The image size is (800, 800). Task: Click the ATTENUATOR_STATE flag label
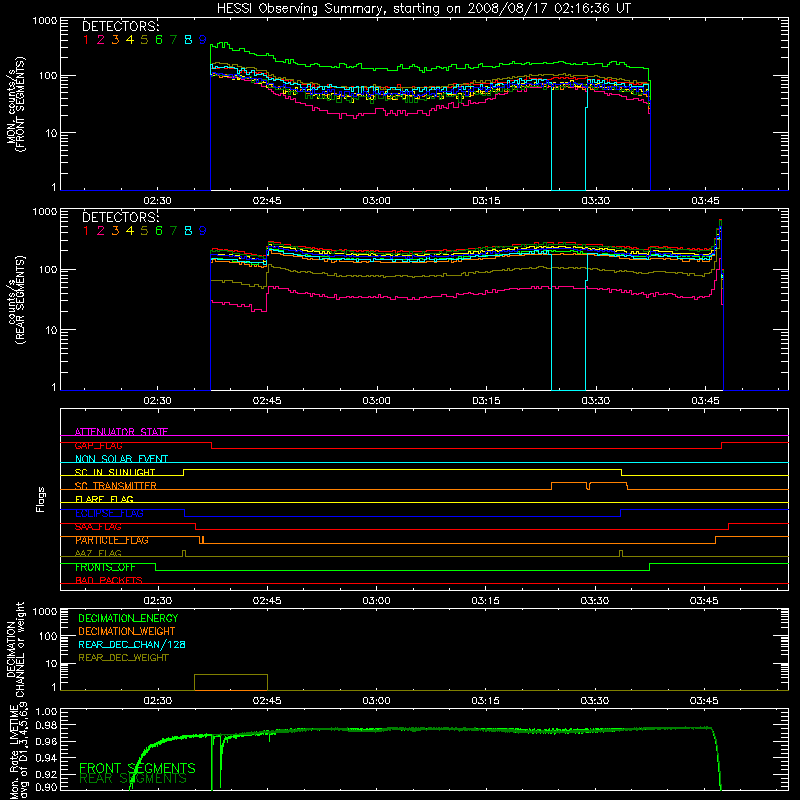pyautogui.click(x=121, y=432)
